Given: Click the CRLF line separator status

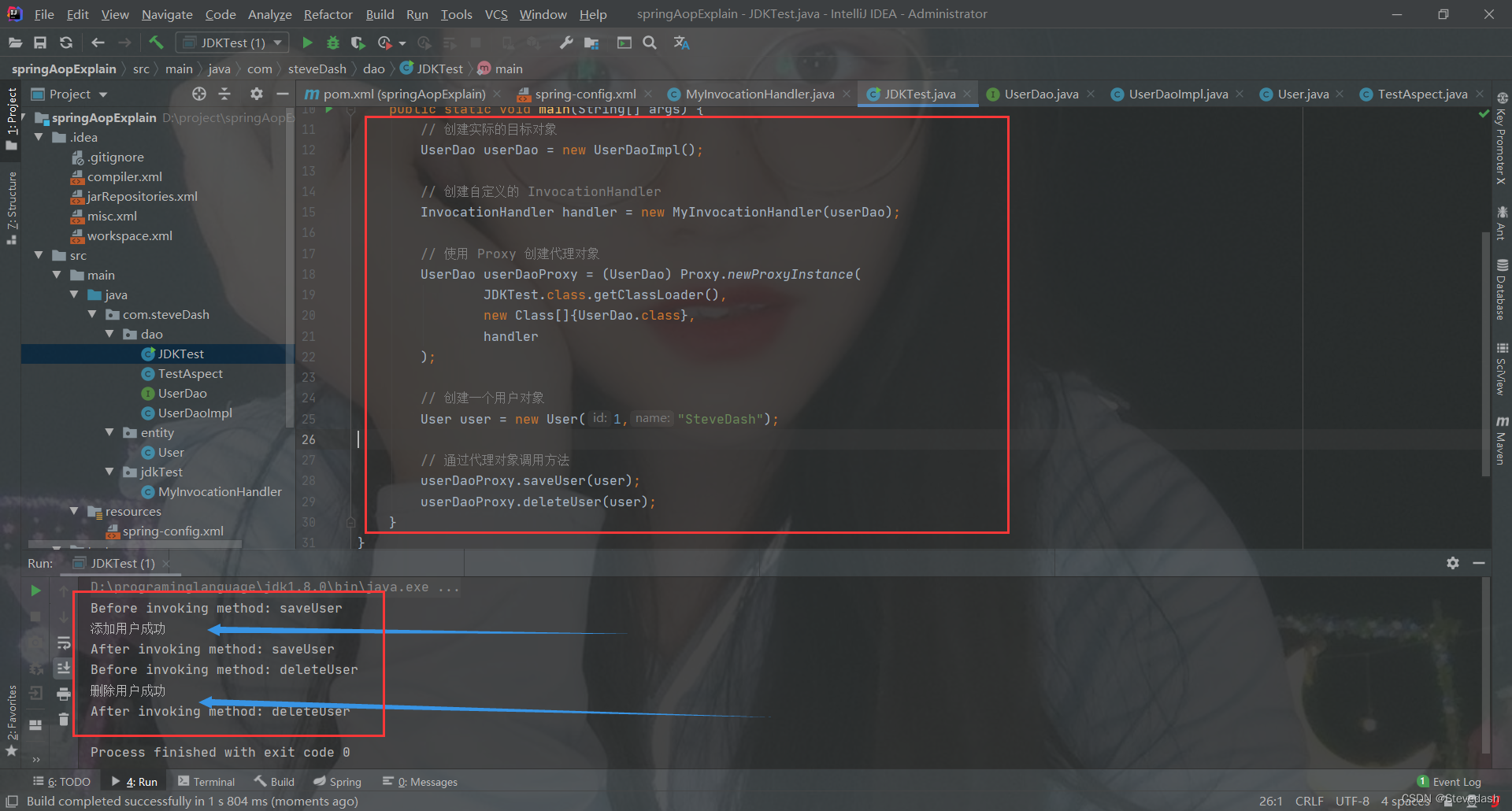Looking at the screenshot, I should [1309, 801].
